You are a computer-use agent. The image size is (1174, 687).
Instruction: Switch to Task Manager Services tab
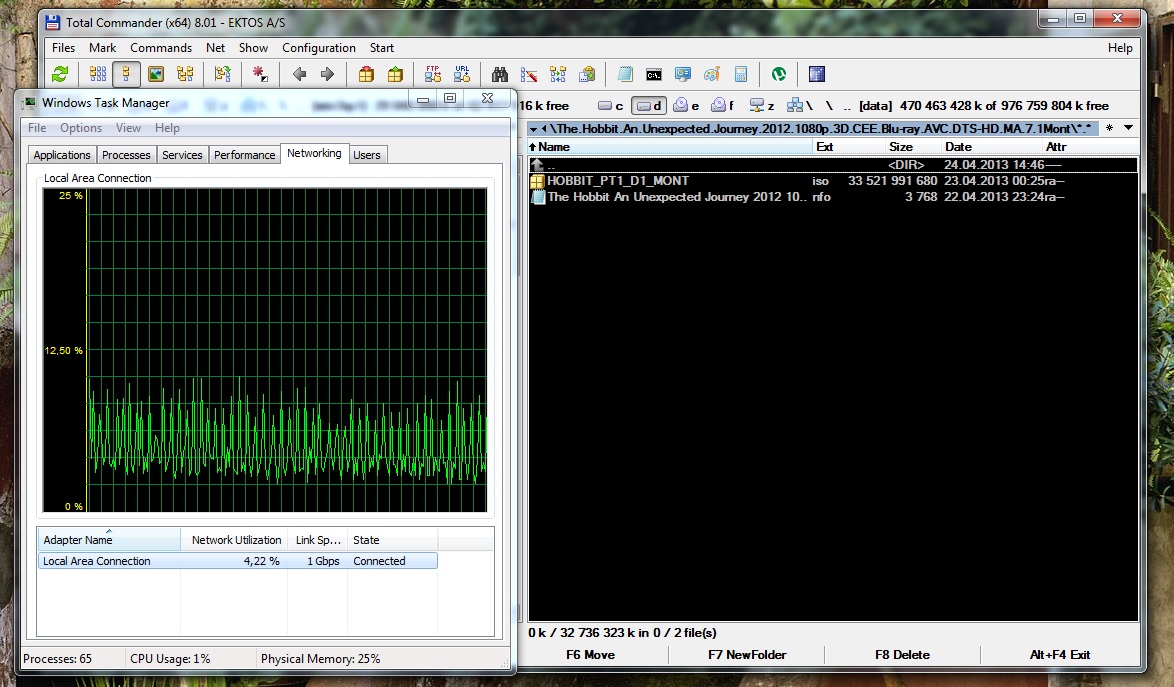[182, 155]
